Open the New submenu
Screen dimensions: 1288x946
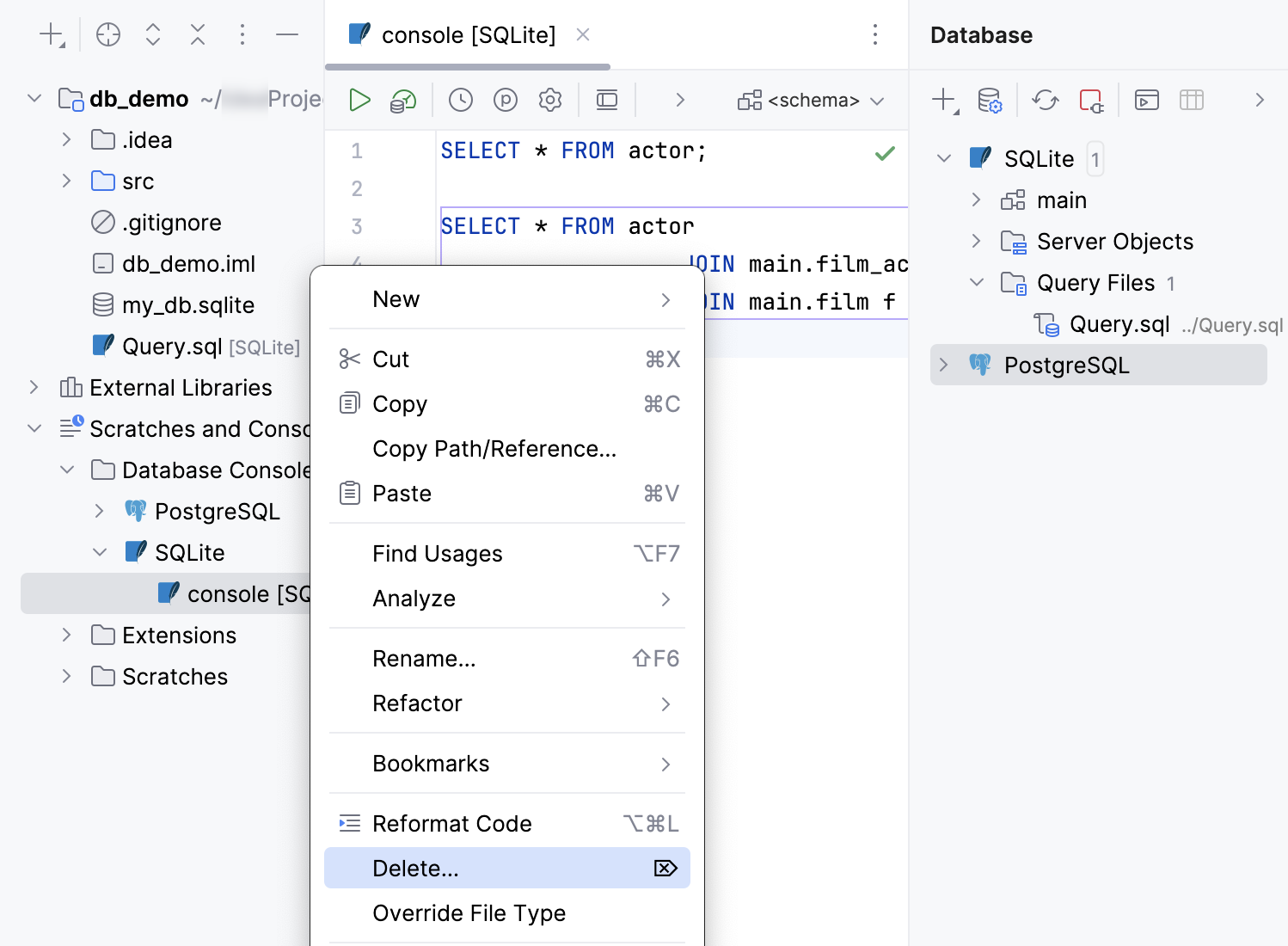(x=396, y=298)
